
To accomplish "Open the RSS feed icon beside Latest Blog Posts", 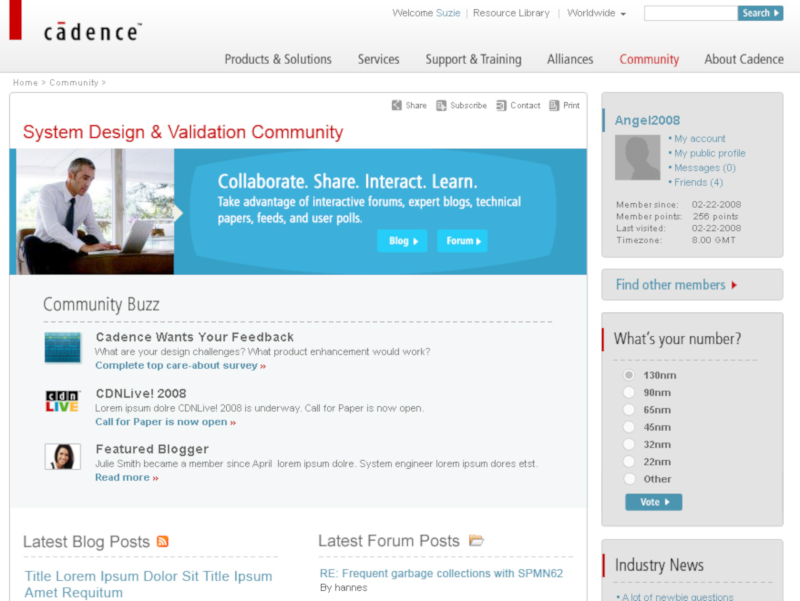I will (163, 542).
